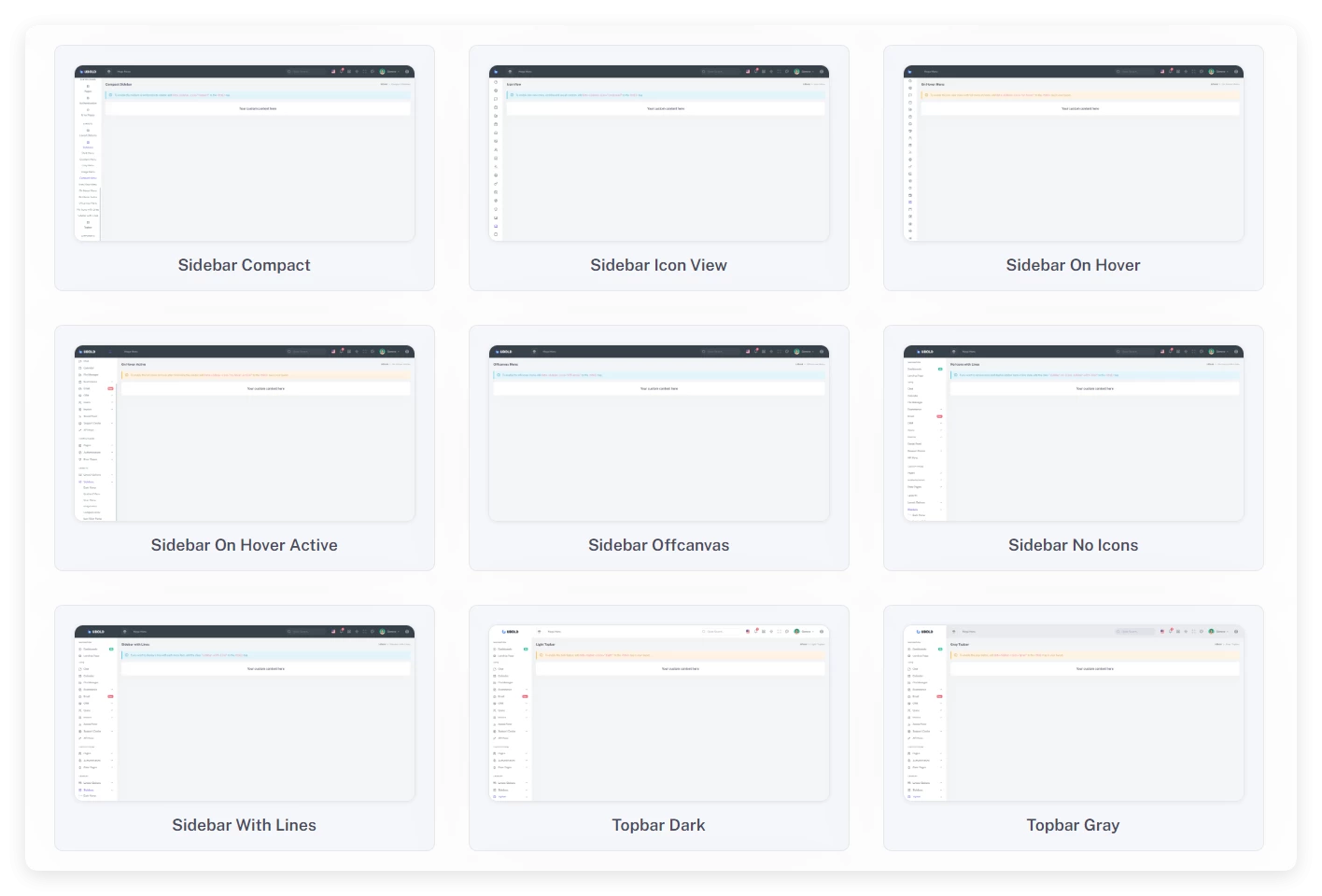Click the Sidebar Icon View preview image
The width and height of the screenshot is (1322, 896).
pos(658,154)
